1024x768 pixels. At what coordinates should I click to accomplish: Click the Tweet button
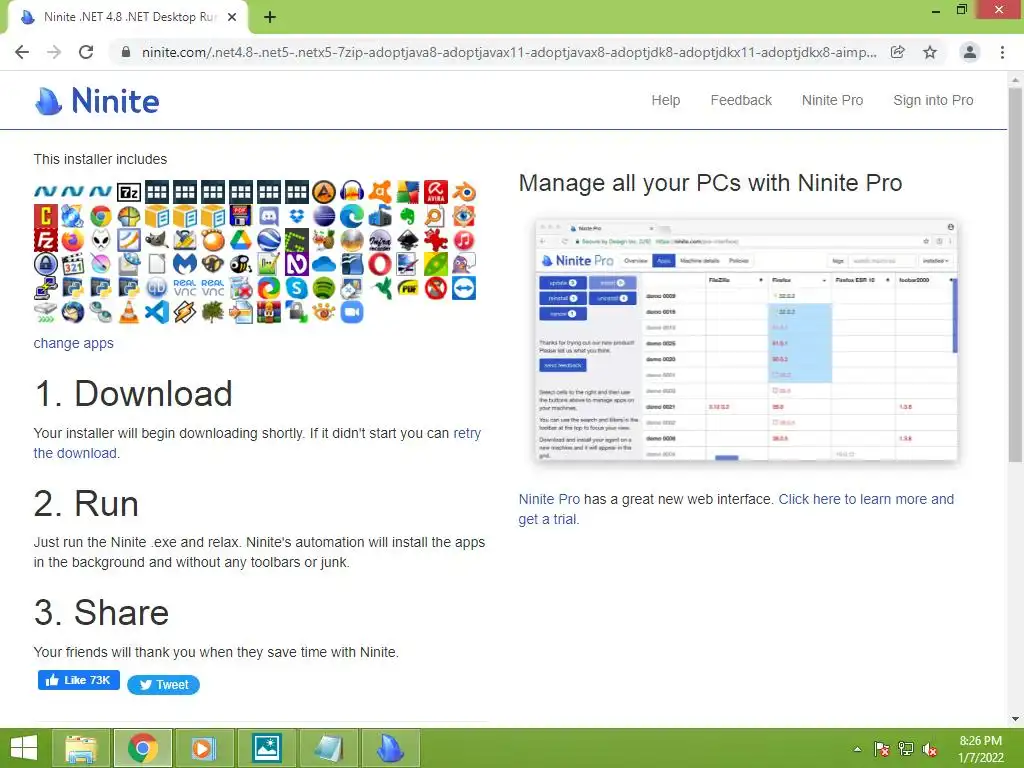pyautogui.click(x=163, y=684)
